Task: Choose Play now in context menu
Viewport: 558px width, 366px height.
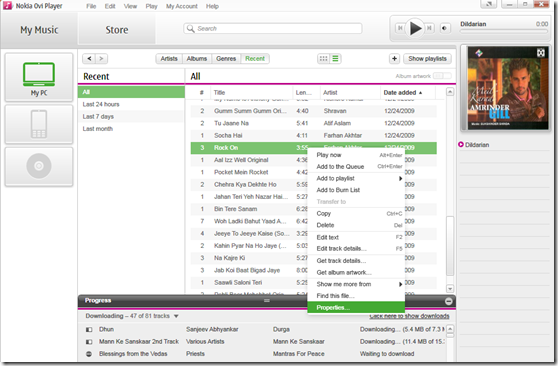Action: tap(356, 155)
